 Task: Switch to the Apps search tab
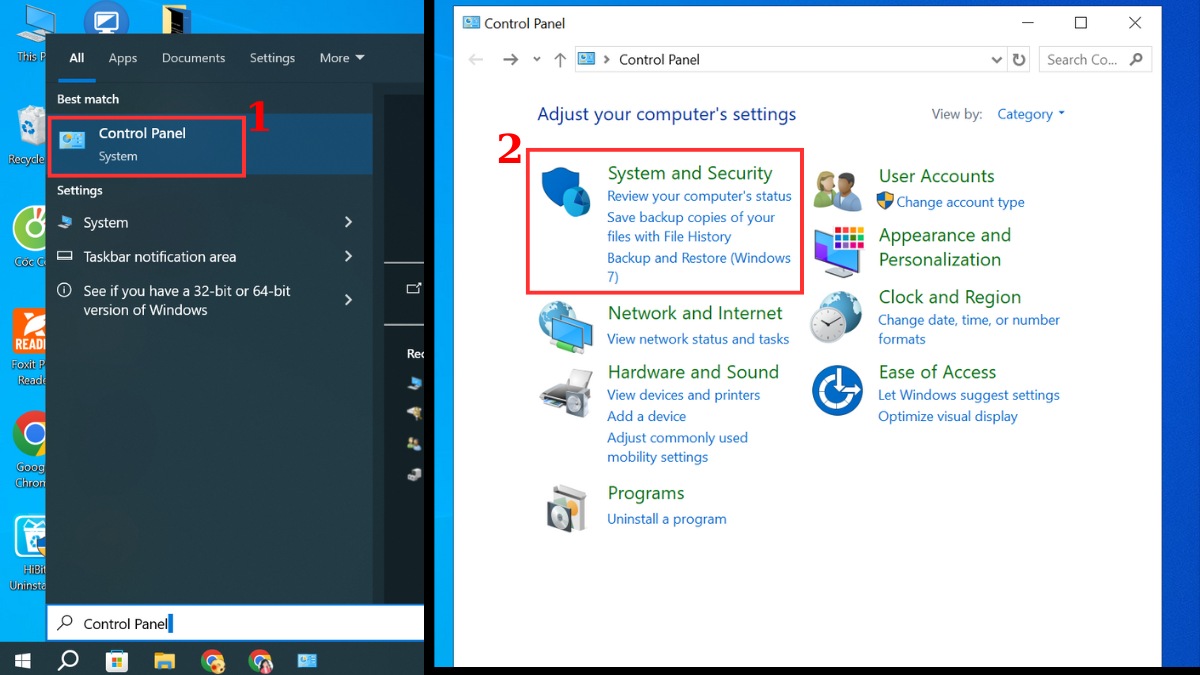[122, 58]
